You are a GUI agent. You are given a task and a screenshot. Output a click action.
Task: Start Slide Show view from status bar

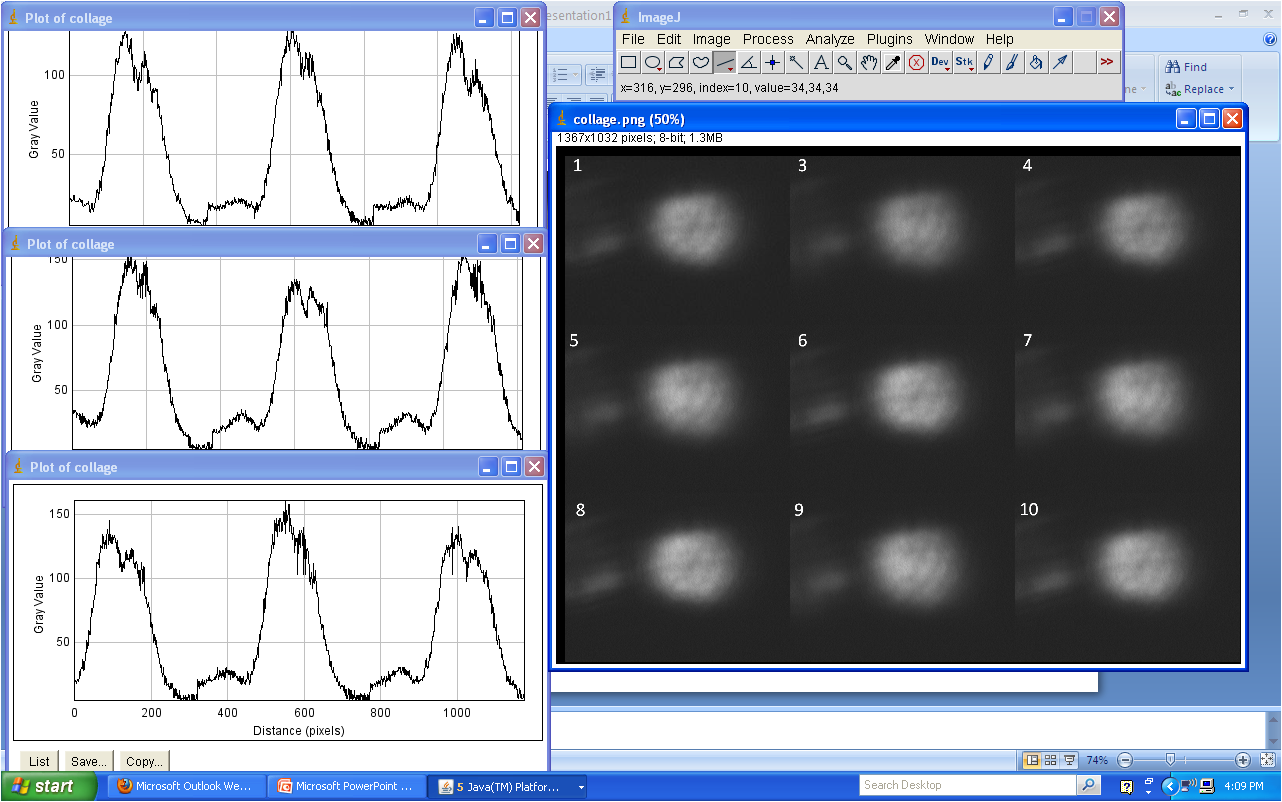tap(1069, 760)
